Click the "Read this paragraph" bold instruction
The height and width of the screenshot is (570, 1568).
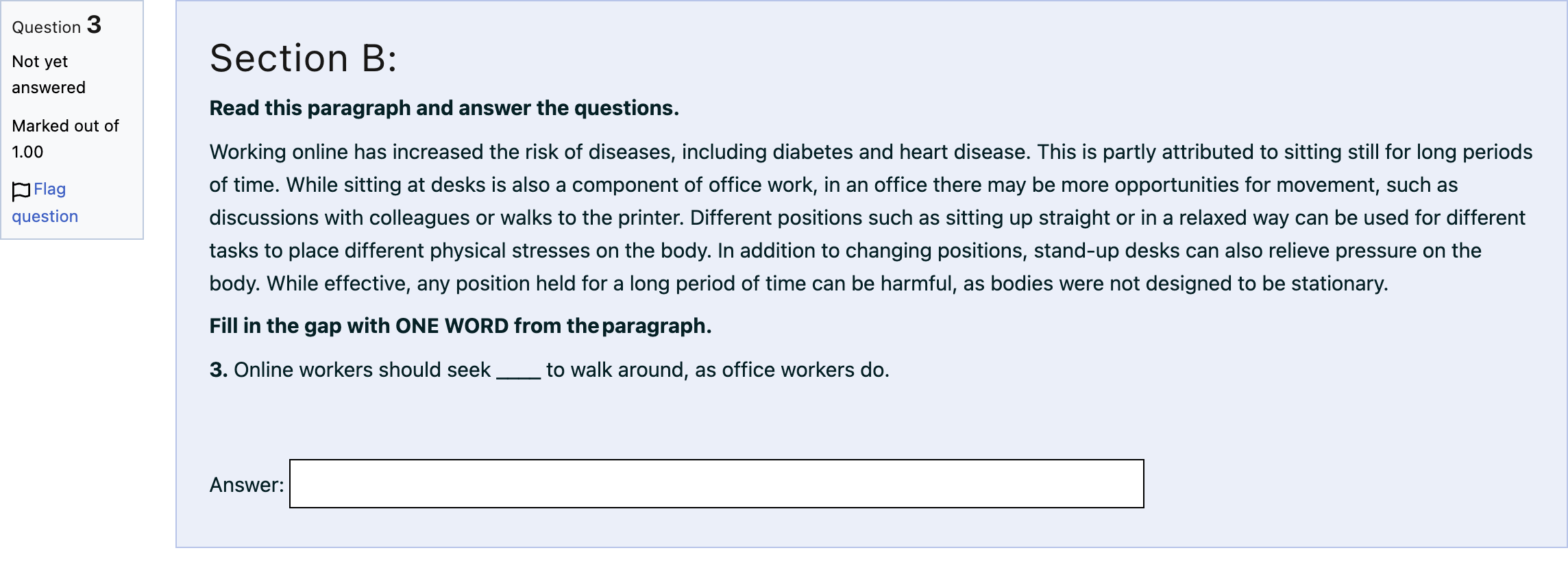(444, 108)
